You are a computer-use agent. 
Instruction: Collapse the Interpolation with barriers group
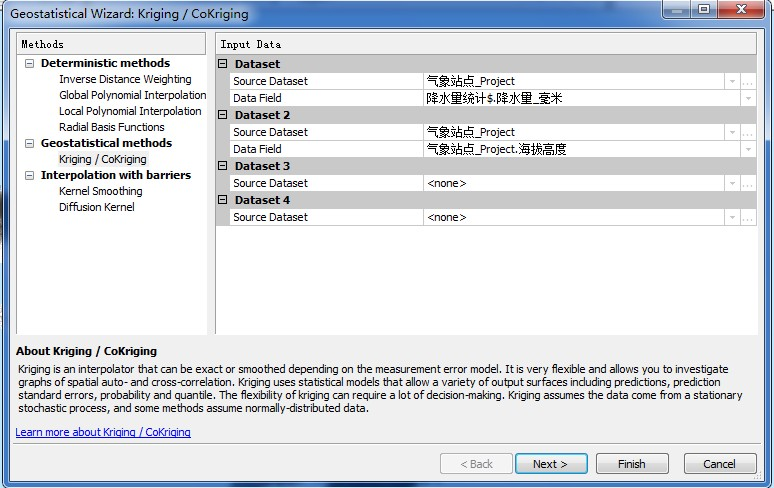point(30,176)
